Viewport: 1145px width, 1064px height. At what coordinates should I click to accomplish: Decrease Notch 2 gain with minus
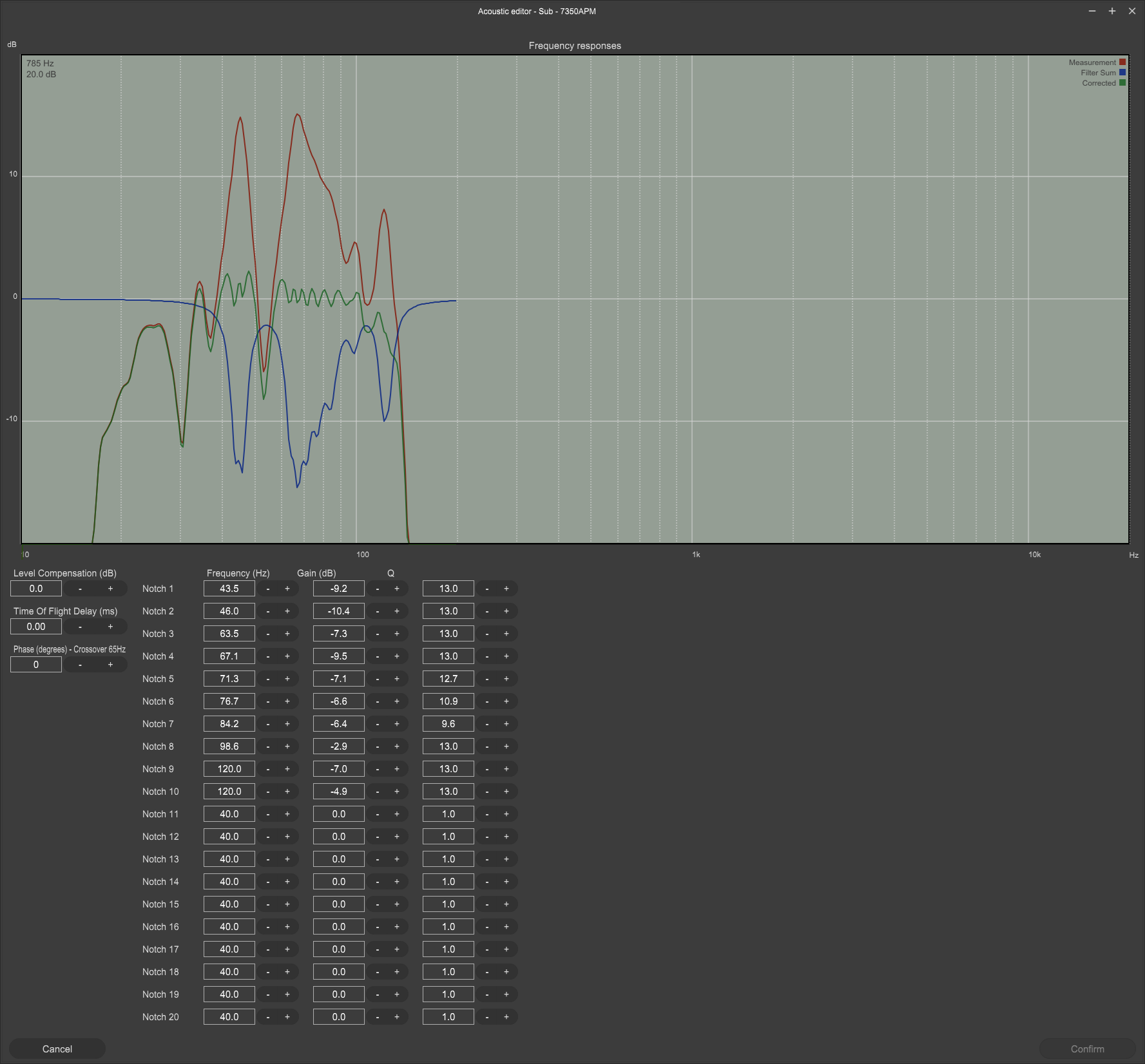(378, 611)
